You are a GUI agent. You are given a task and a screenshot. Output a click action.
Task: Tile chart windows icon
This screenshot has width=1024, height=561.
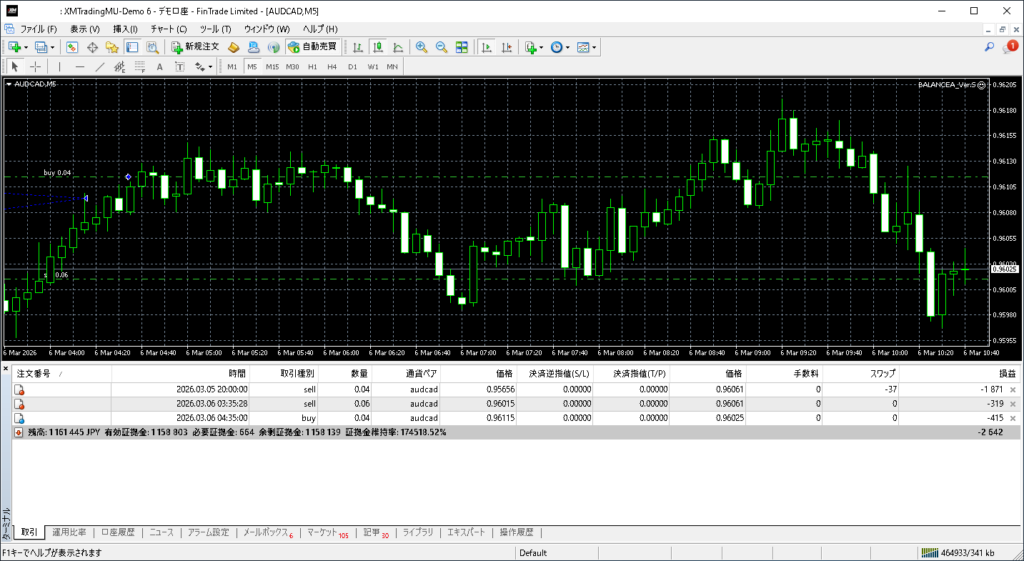point(461,47)
